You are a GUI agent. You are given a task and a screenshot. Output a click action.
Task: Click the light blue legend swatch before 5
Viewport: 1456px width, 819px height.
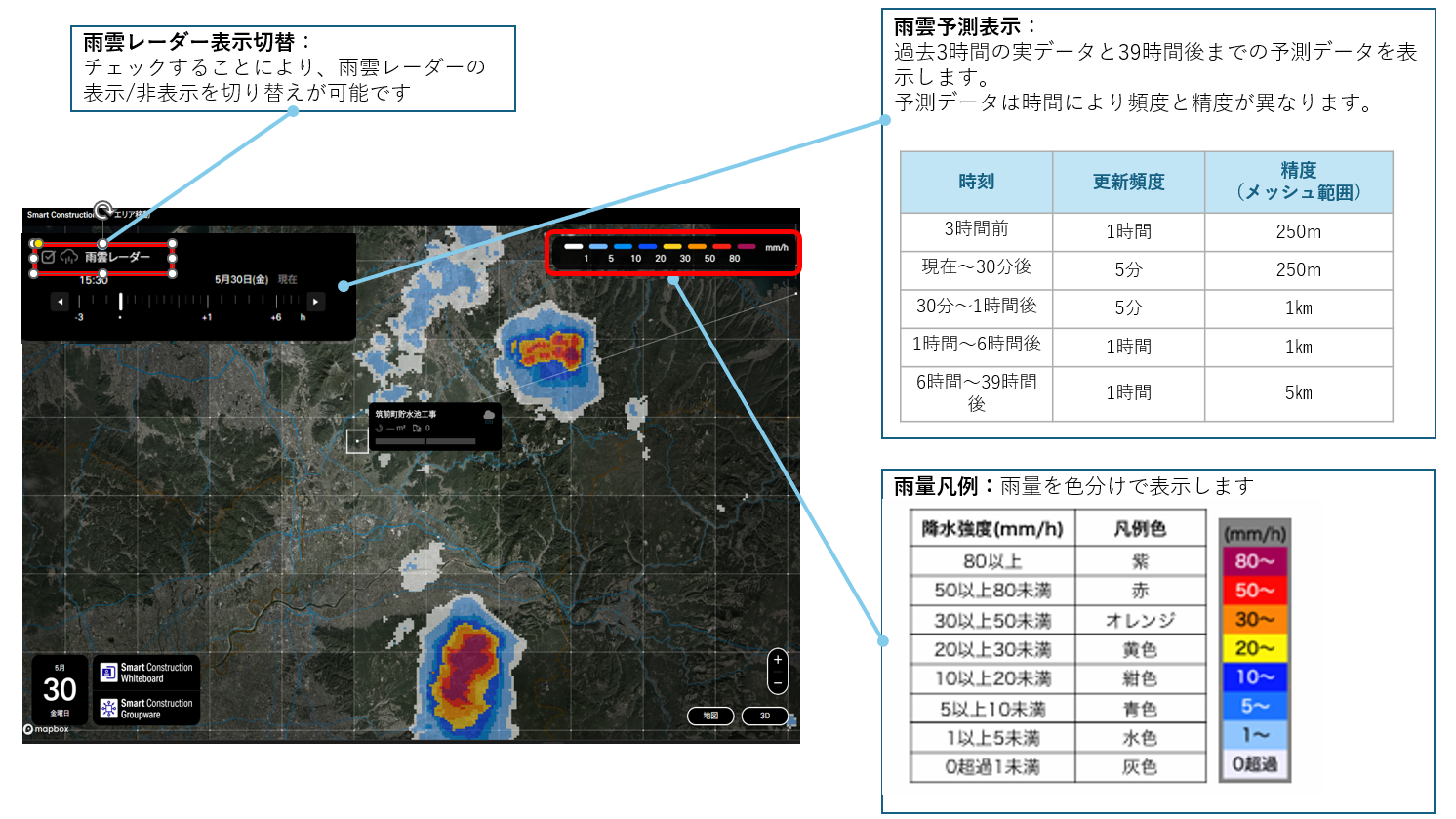pyautogui.click(x=598, y=247)
